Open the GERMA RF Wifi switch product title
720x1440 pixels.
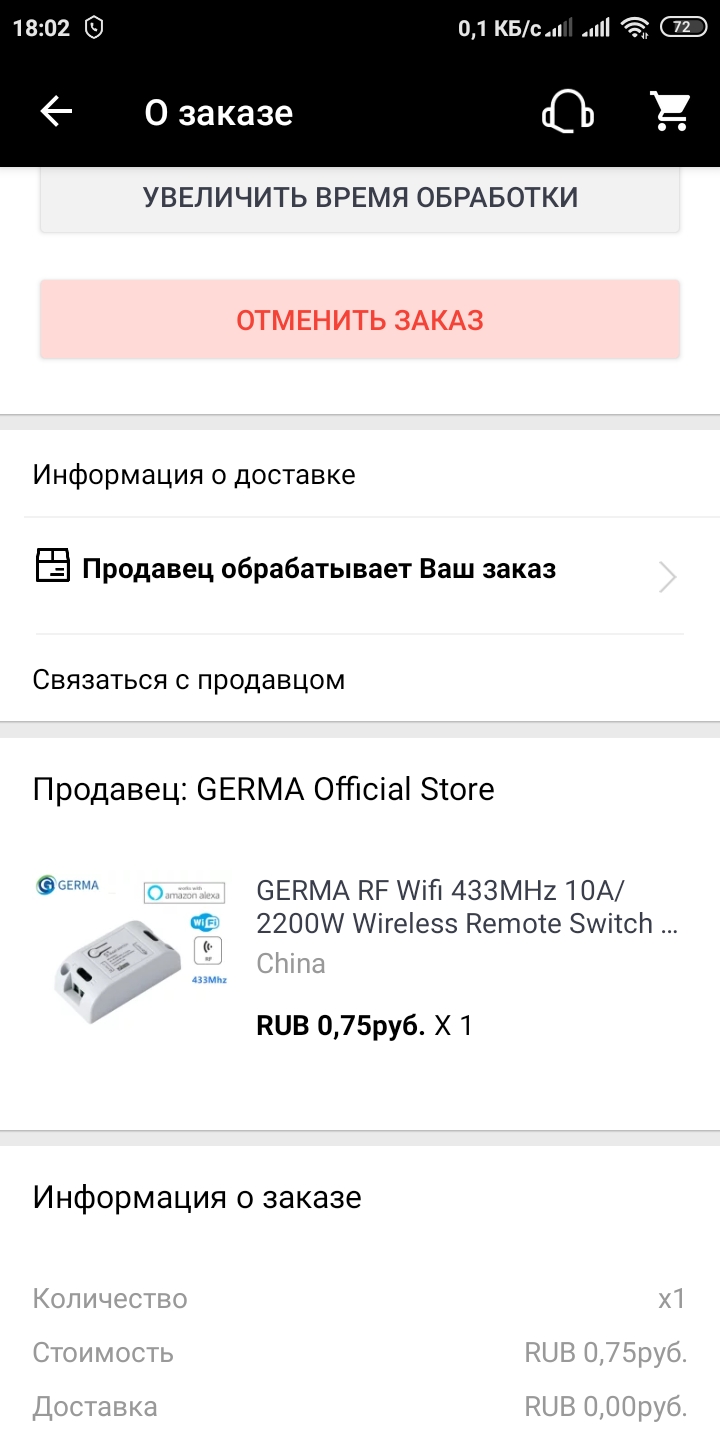tap(467, 906)
